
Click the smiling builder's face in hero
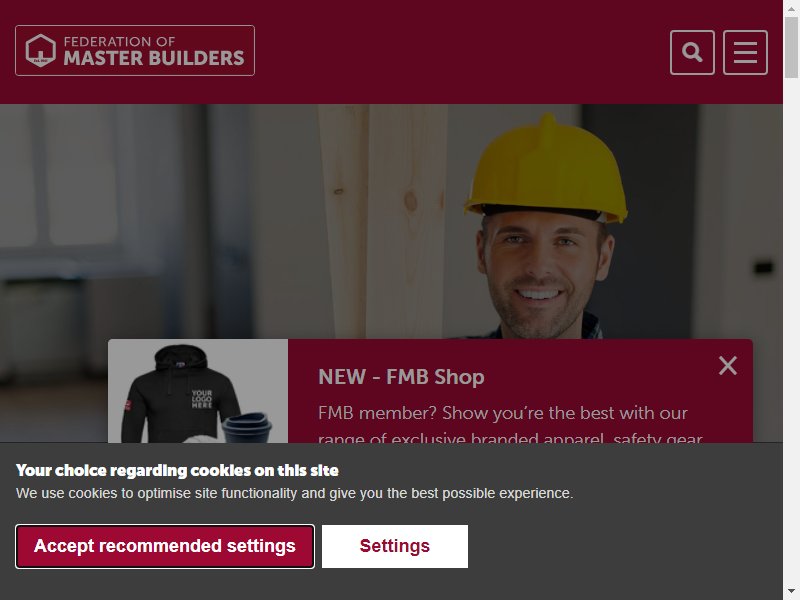541,272
